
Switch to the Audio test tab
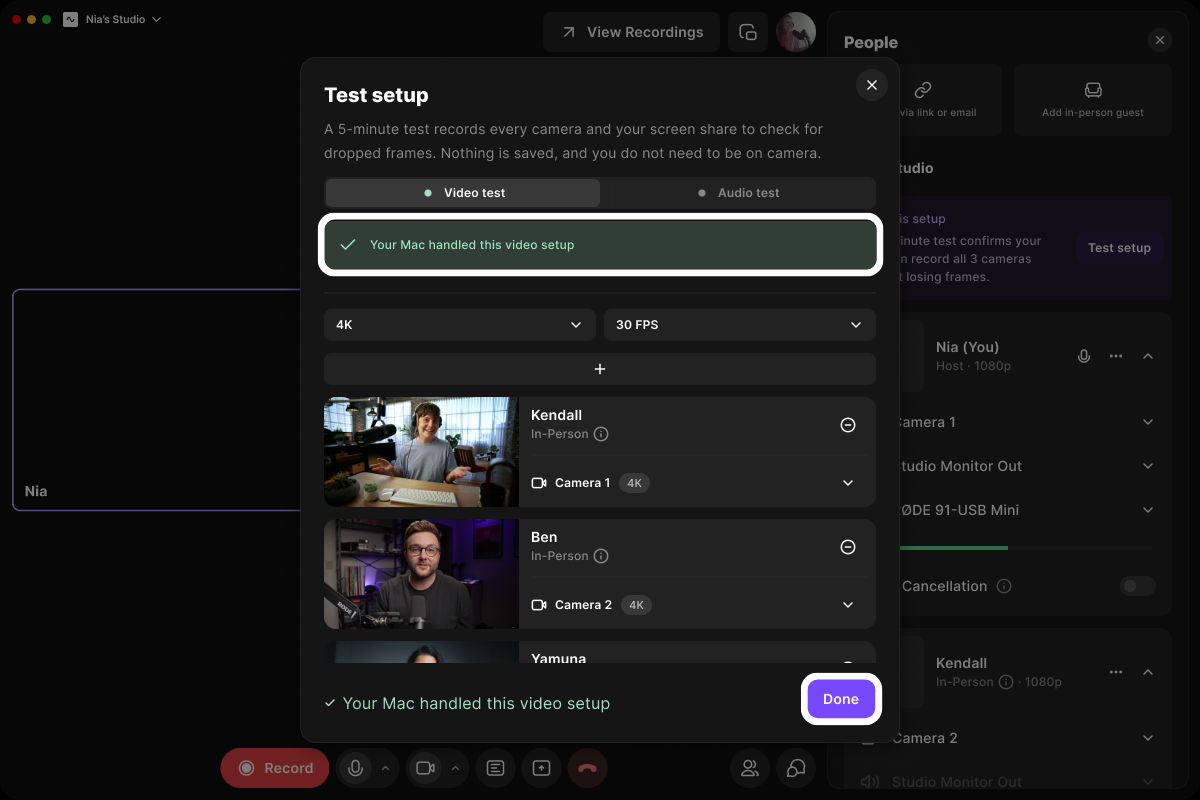pyautogui.click(x=738, y=193)
